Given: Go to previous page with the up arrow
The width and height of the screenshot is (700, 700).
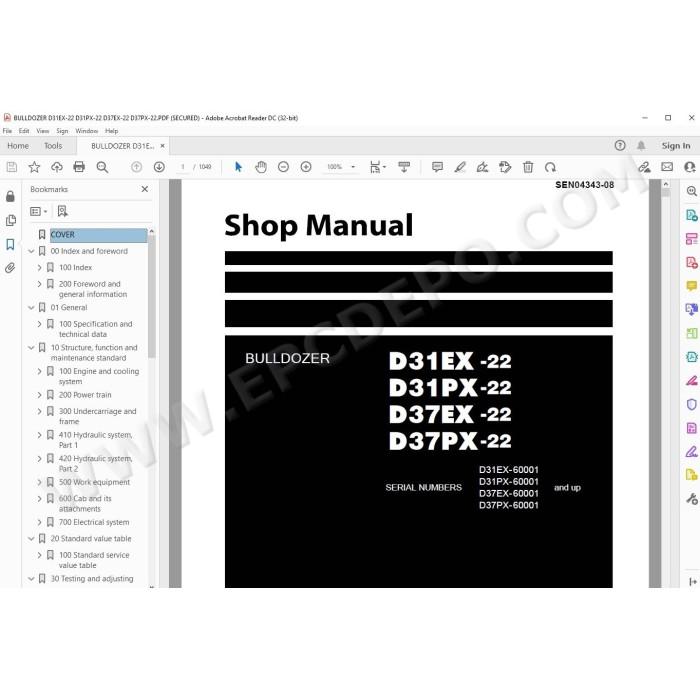Looking at the screenshot, I should pos(137,167).
